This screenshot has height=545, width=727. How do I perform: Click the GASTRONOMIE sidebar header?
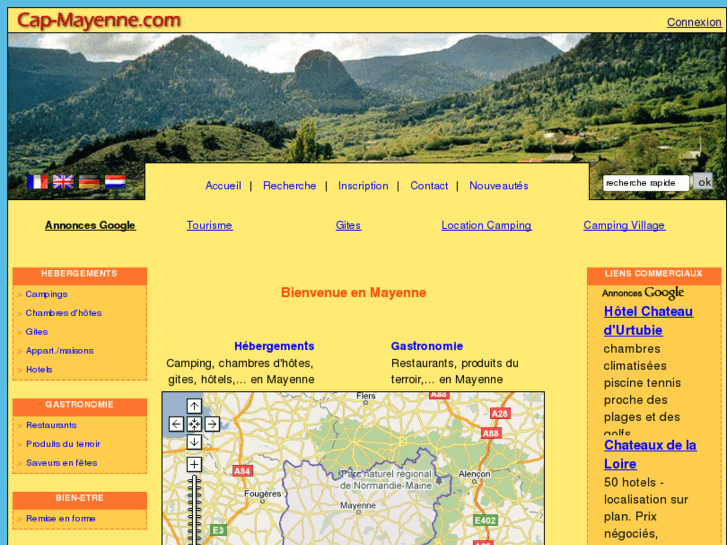point(80,405)
